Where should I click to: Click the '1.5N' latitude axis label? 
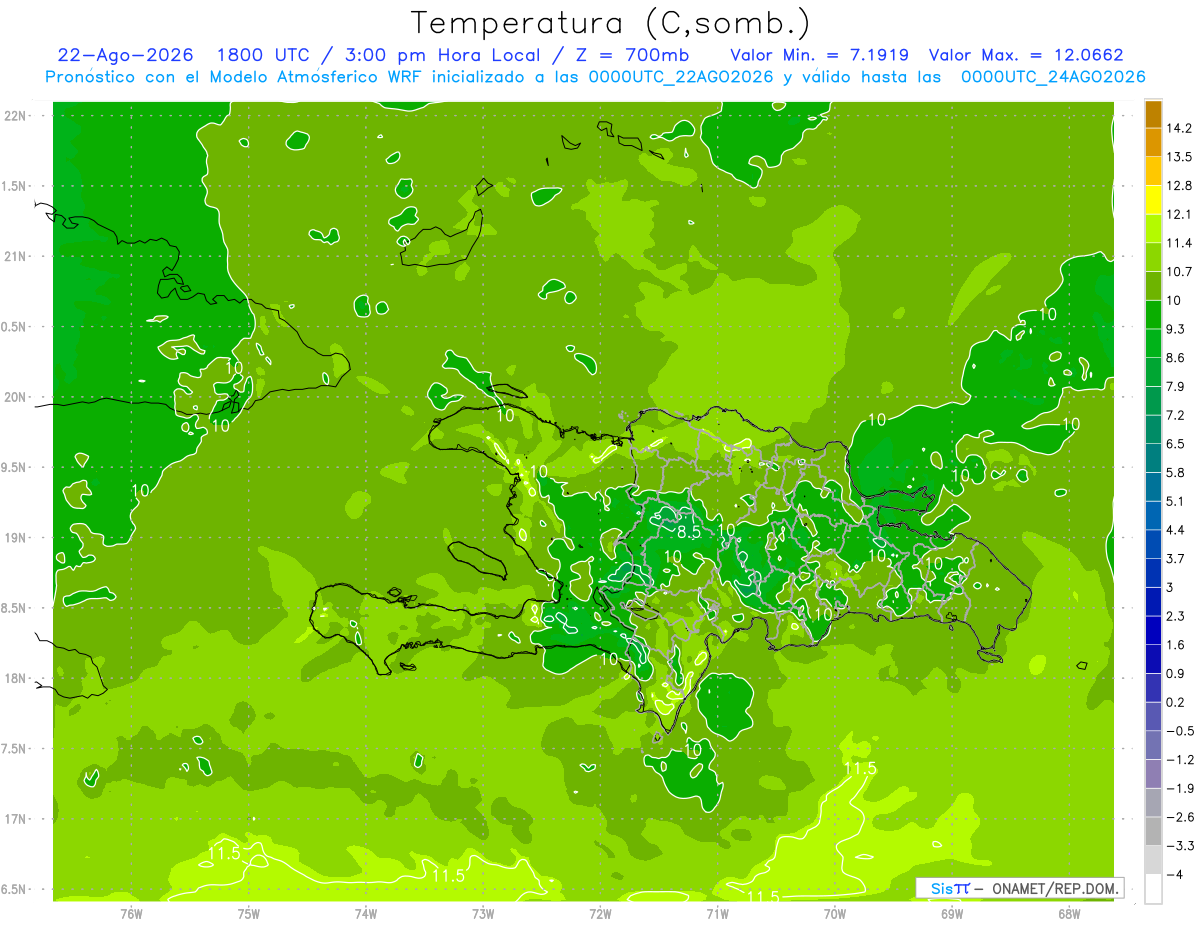click(15, 186)
